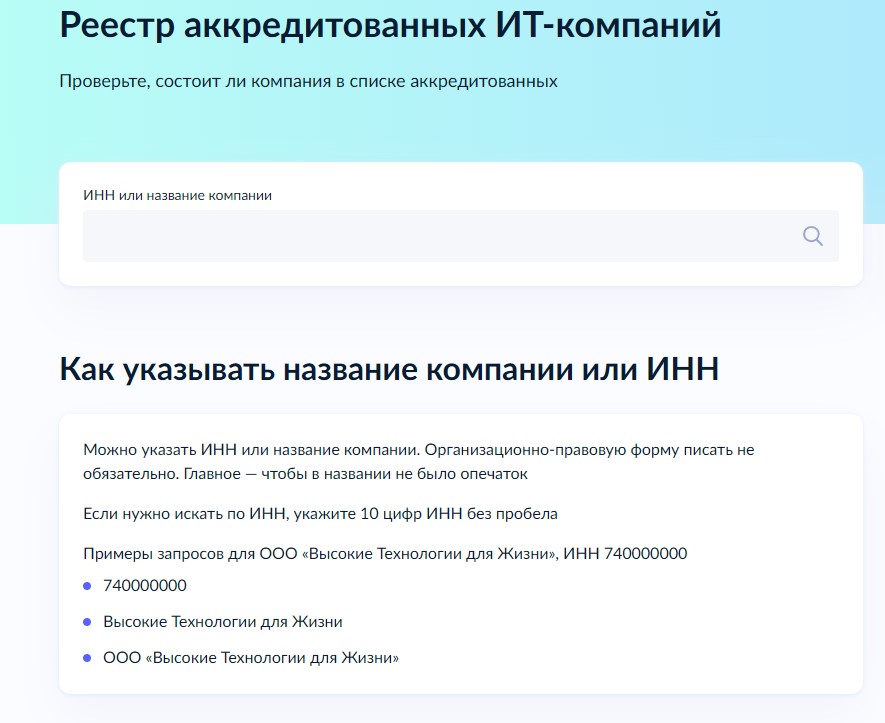Image resolution: width=885 pixels, height=723 pixels.
Task: Click the bullet example "740000000"
Action: (x=144, y=585)
